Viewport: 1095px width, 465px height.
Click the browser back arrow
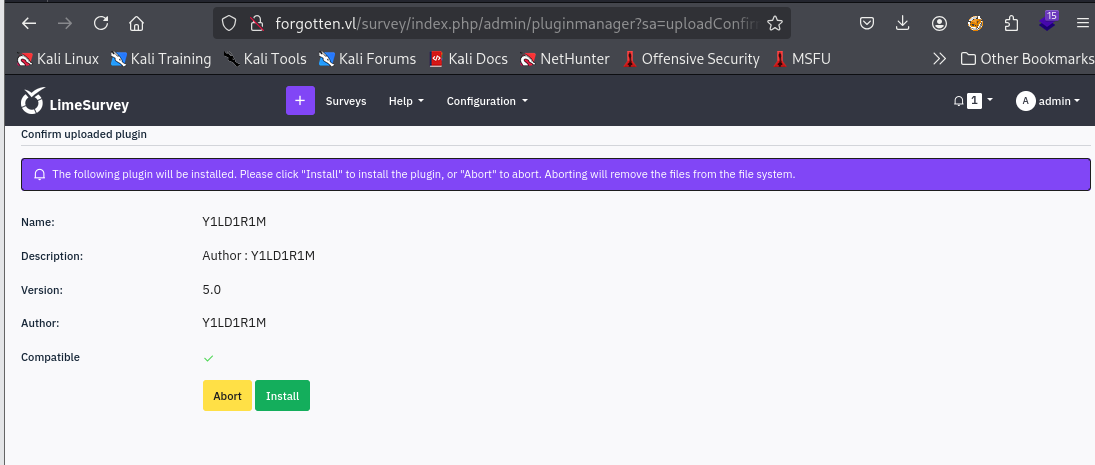tap(29, 23)
